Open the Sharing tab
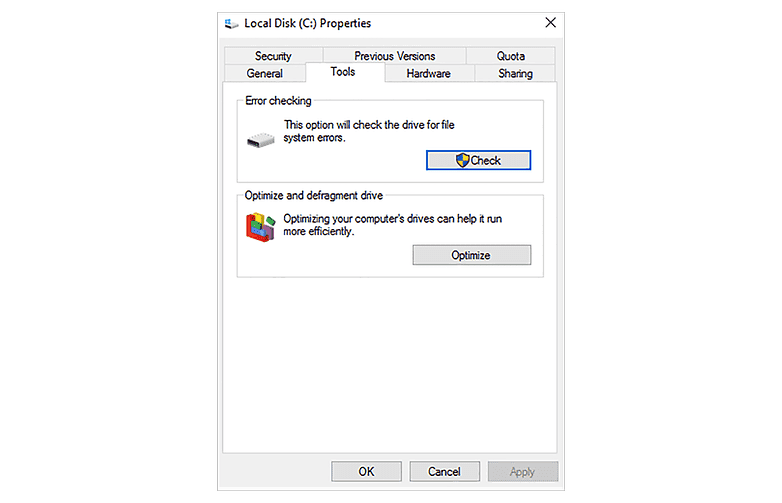This screenshot has height=503, width=782. coord(515,73)
